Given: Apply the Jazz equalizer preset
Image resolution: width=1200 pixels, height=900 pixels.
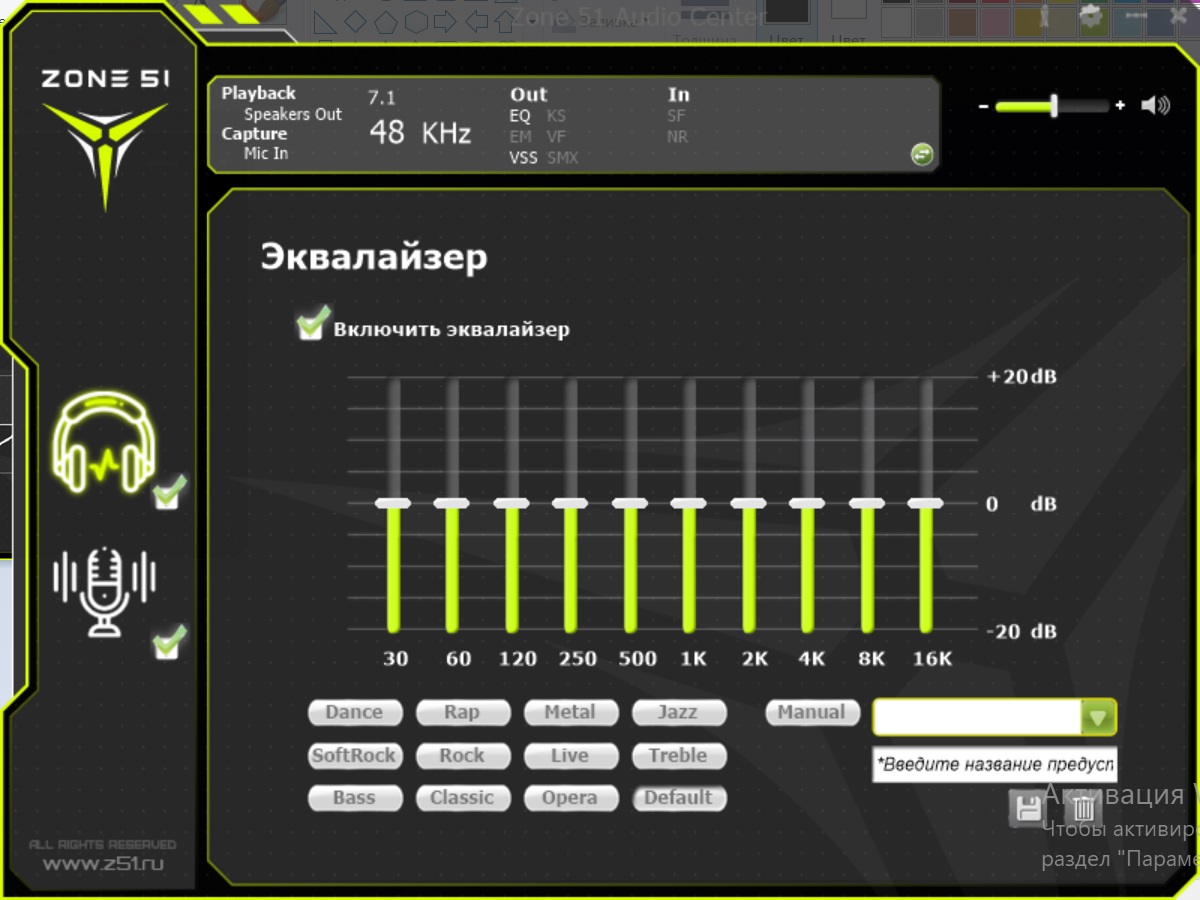Looking at the screenshot, I should click(679, 713).
